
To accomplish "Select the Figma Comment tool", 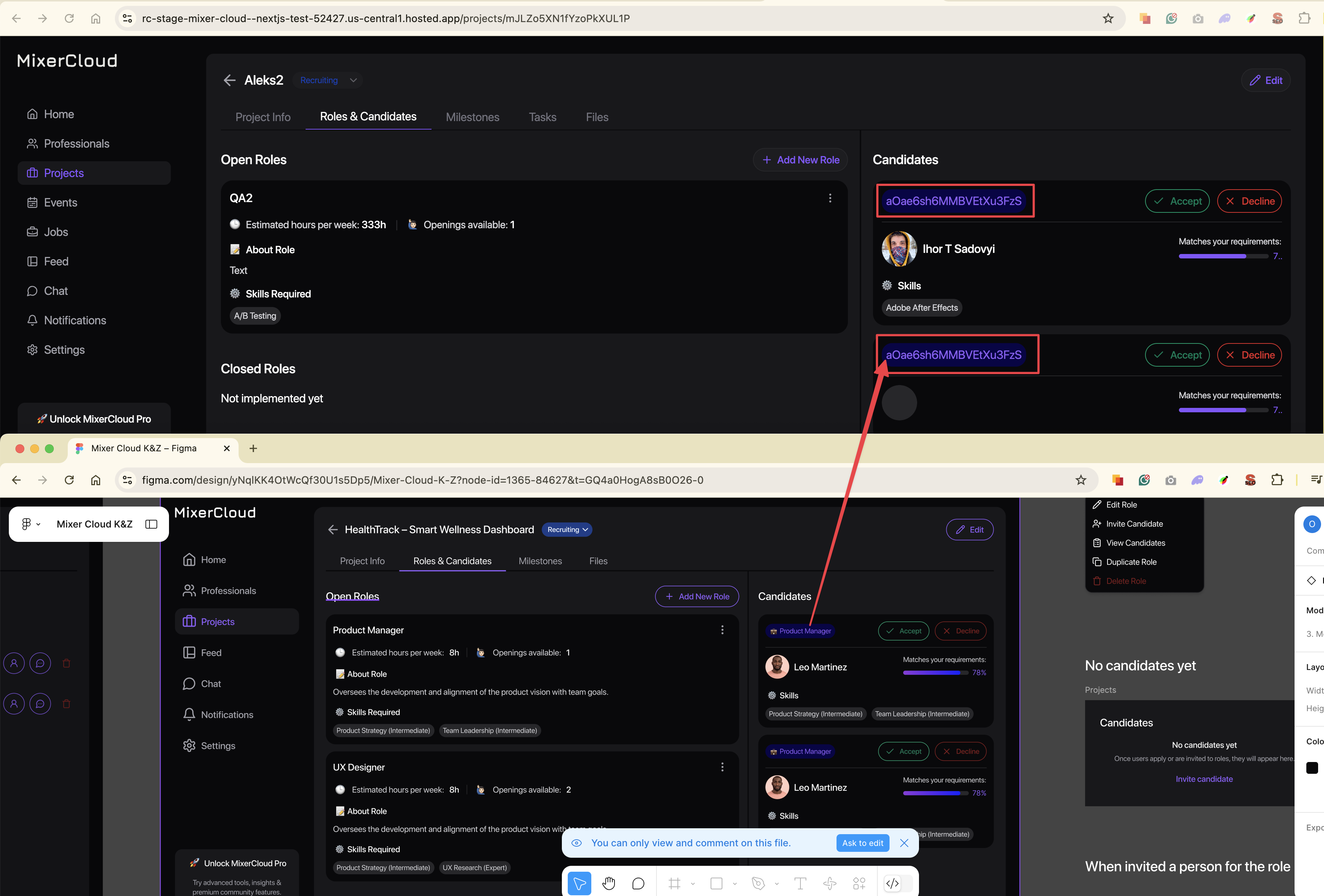I will pos(638,883).
